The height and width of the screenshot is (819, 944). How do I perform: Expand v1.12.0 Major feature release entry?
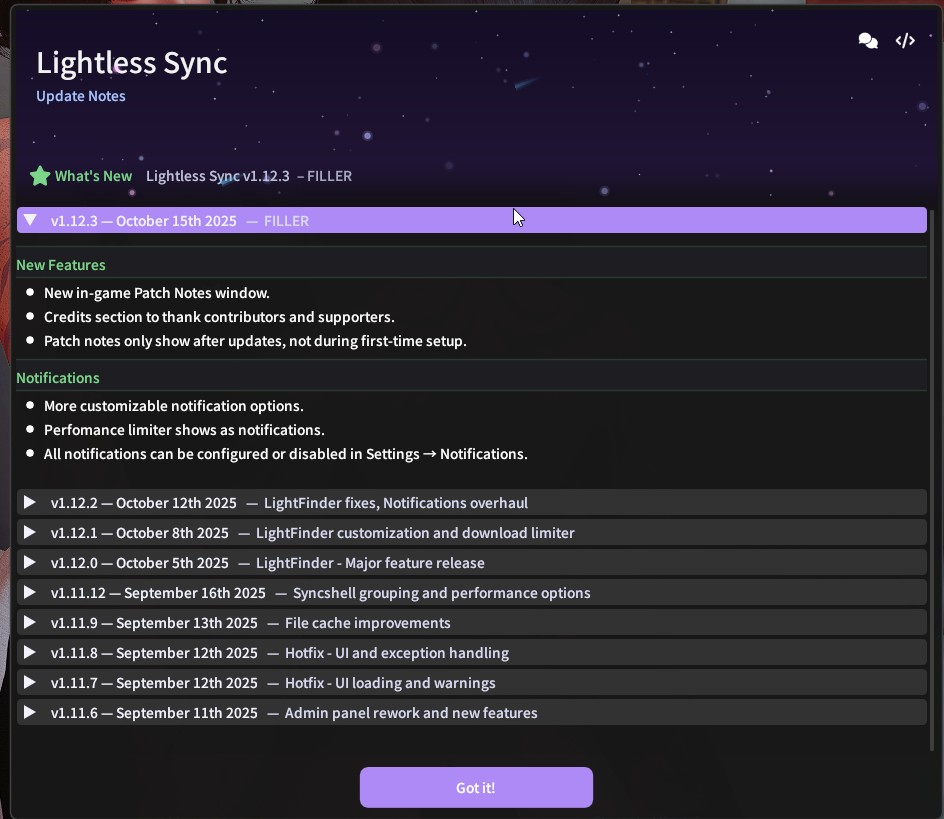(x=30, y=563)
